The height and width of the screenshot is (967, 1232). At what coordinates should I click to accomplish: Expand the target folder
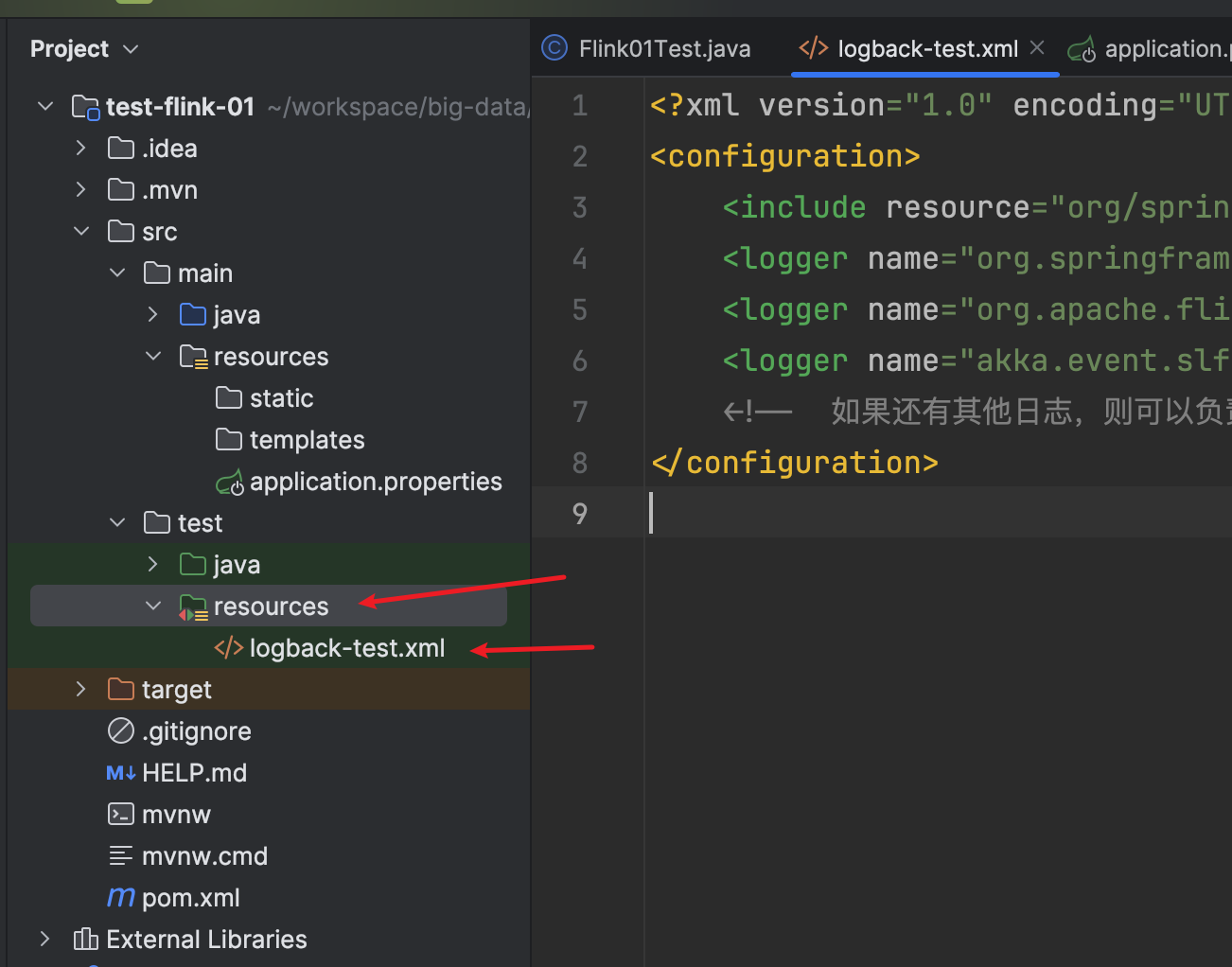point(81,689)
